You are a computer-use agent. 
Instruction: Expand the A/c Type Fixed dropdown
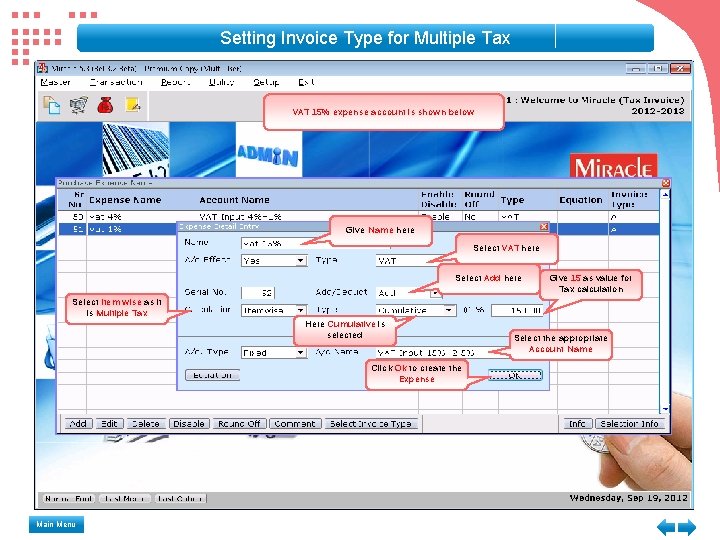pyautogui.click(x=300, y=353)
